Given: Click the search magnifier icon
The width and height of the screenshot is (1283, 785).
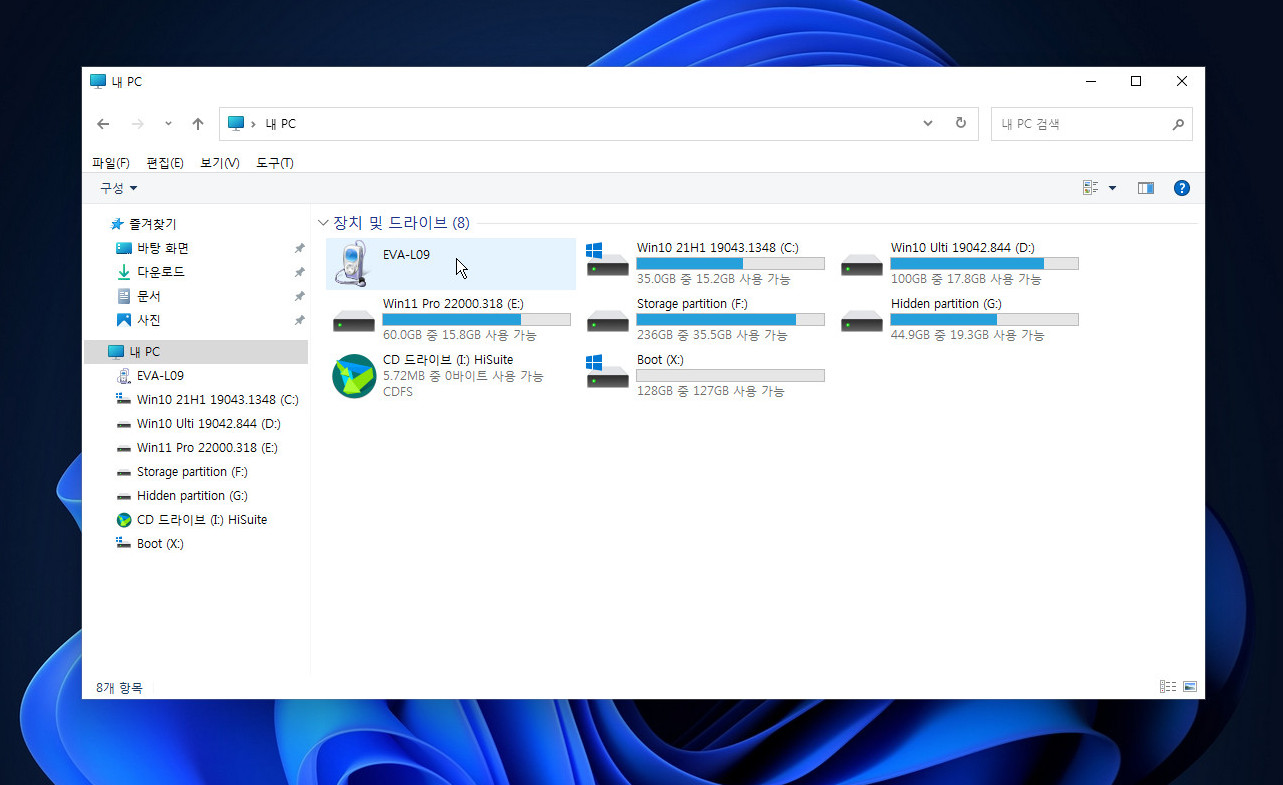Looking at the screenshot, I should coord(1178,124).
